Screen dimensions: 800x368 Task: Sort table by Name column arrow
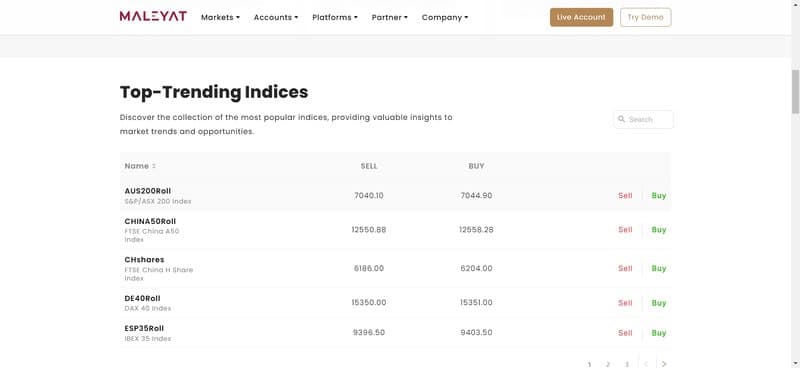pyautogui.click(x=154, y=166)
